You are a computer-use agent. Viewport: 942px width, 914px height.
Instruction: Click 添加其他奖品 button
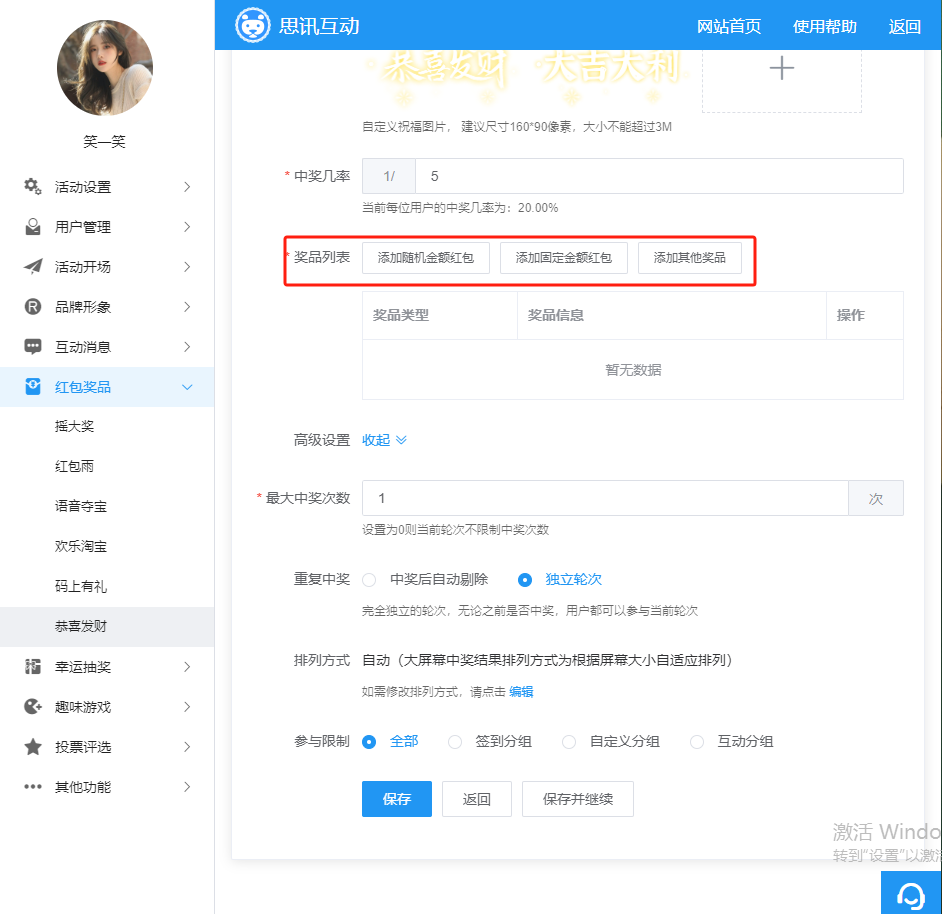tap(690, 258)
